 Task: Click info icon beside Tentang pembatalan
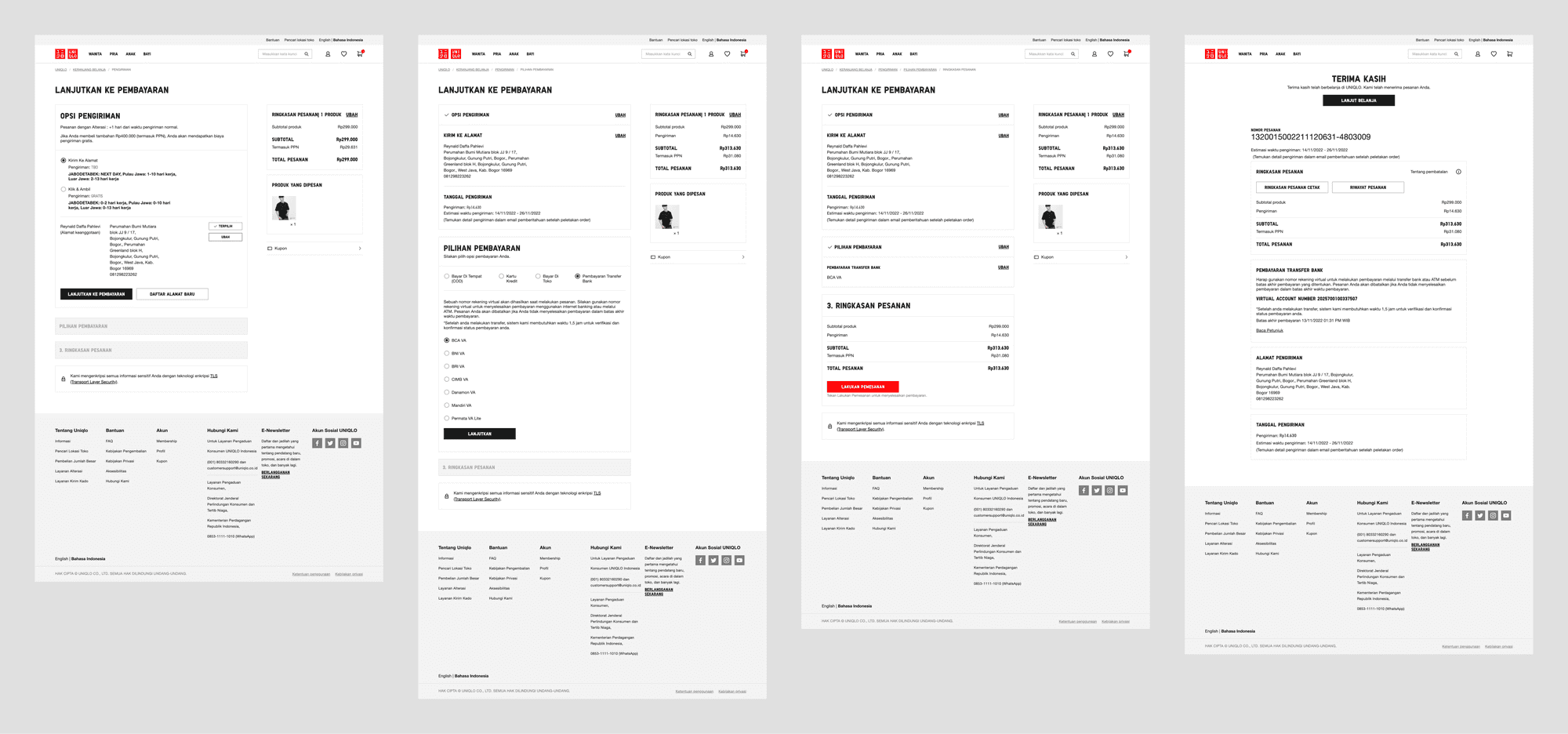pyautogui.click(x=1458, y=172)
